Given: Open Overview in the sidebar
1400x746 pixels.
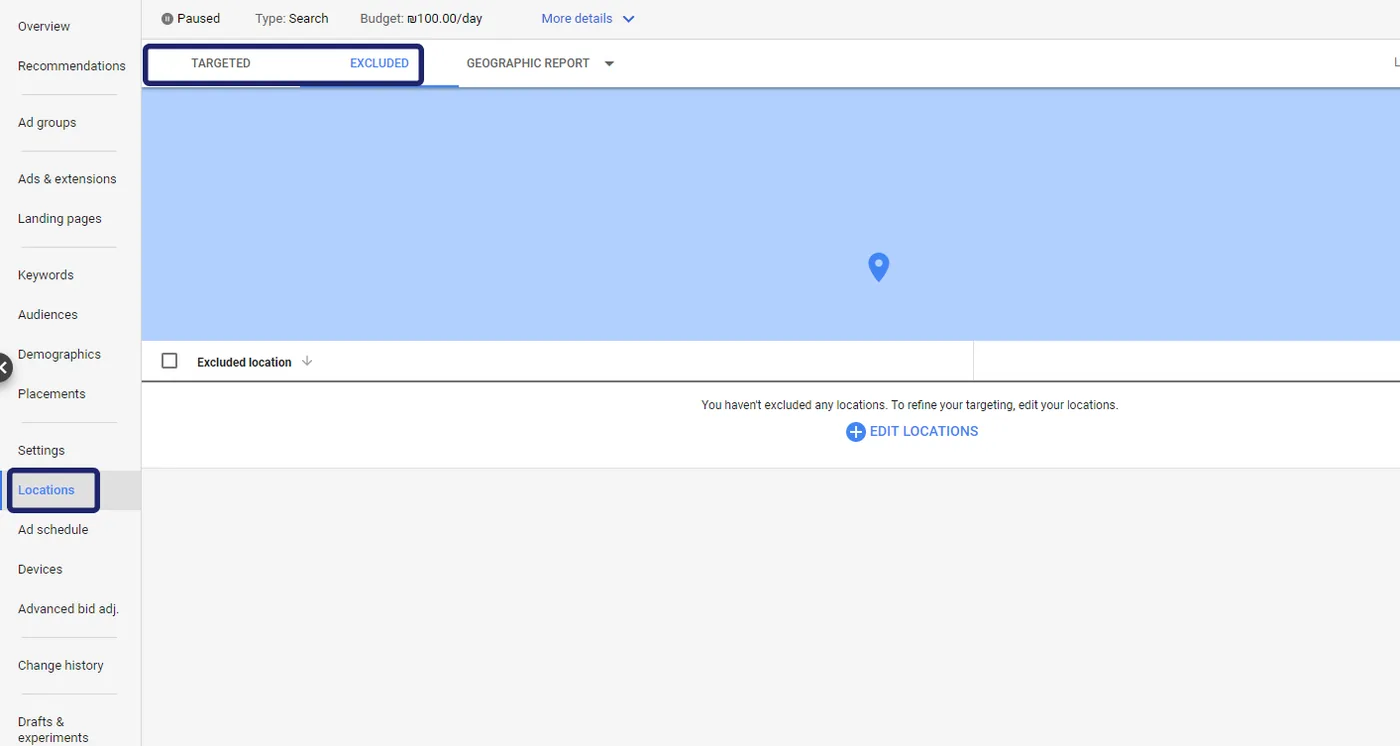Looking at the screenshot, I should click(44, 26).
